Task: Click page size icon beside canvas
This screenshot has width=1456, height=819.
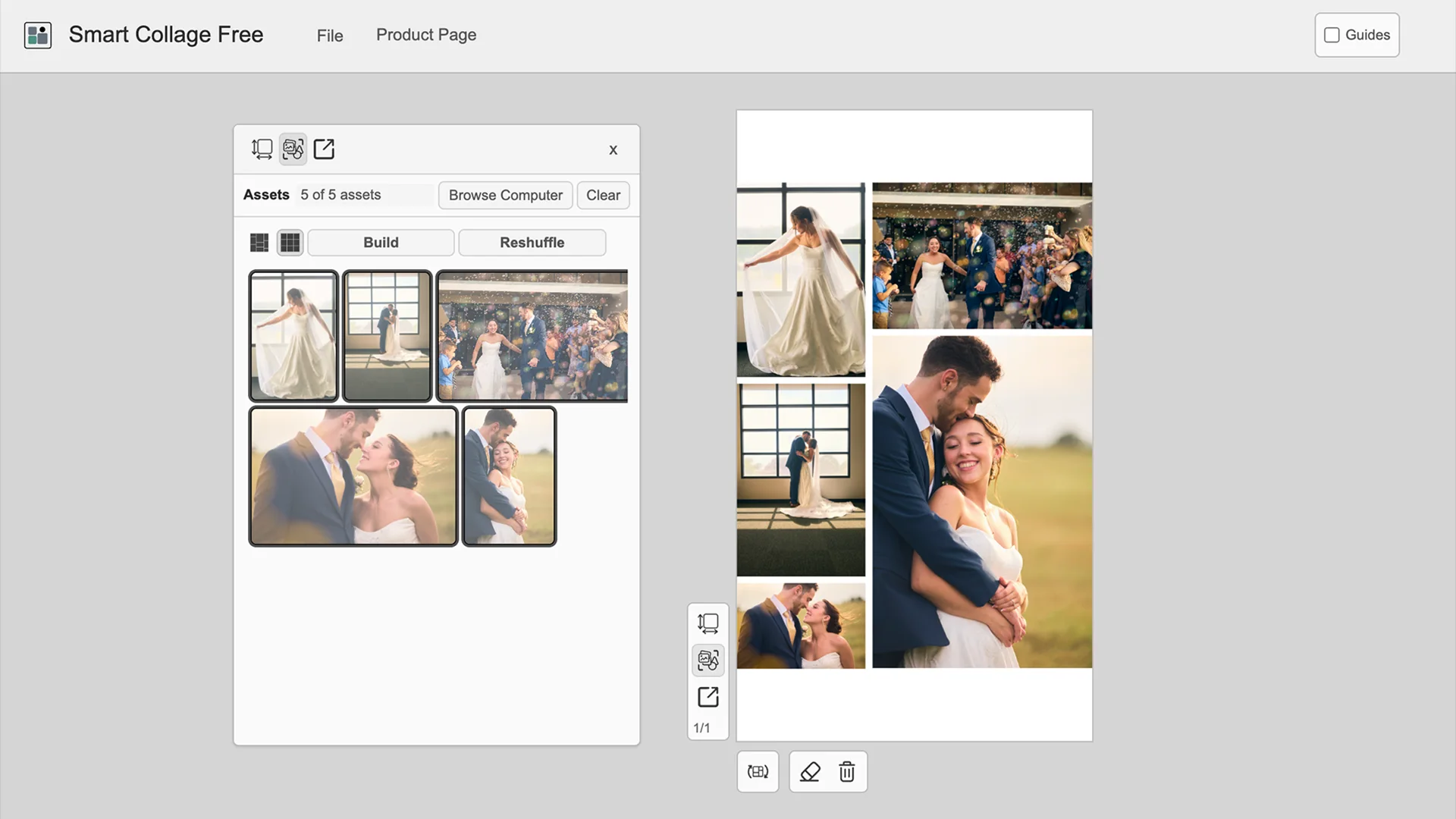Action: pos(708,623)
